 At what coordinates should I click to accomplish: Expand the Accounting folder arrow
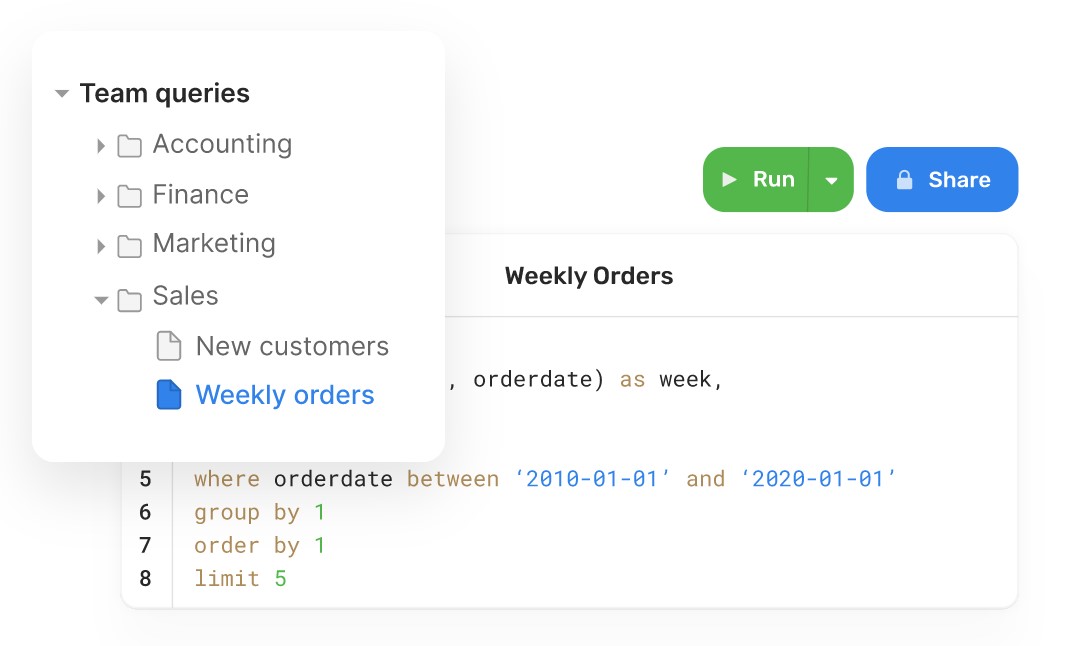[x=101, y=146]
